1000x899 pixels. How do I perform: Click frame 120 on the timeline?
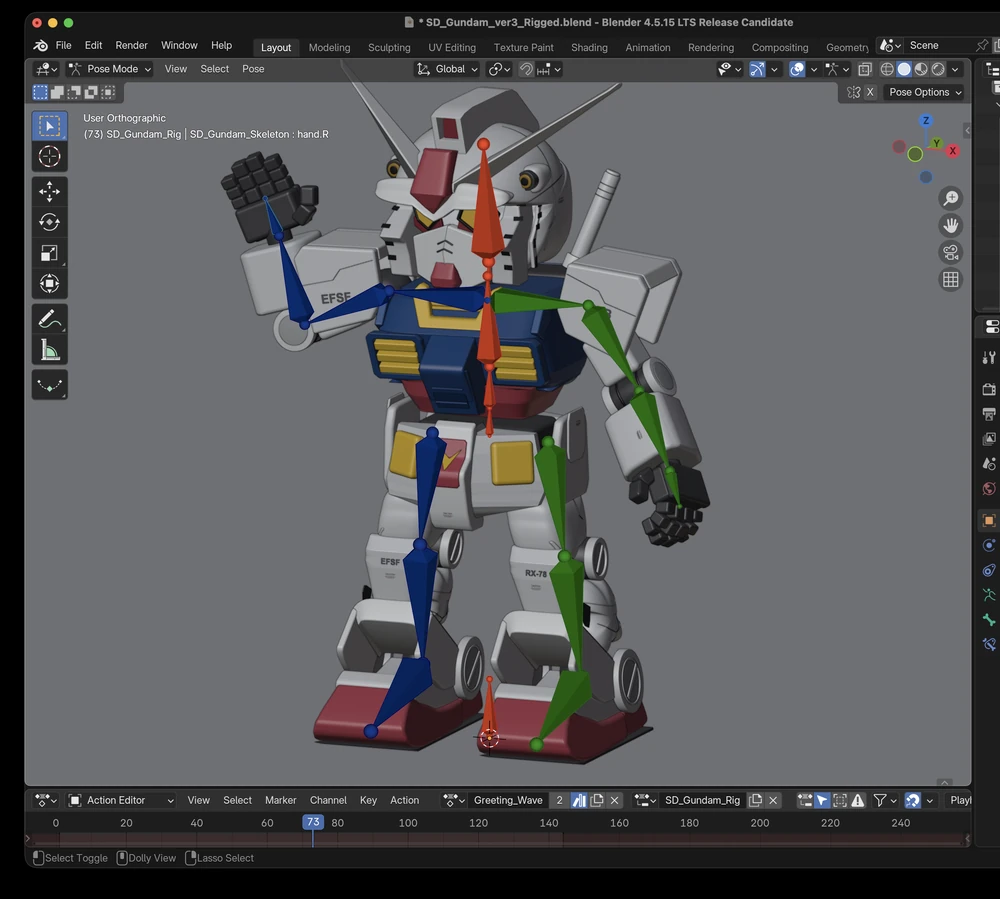(478, 822)
